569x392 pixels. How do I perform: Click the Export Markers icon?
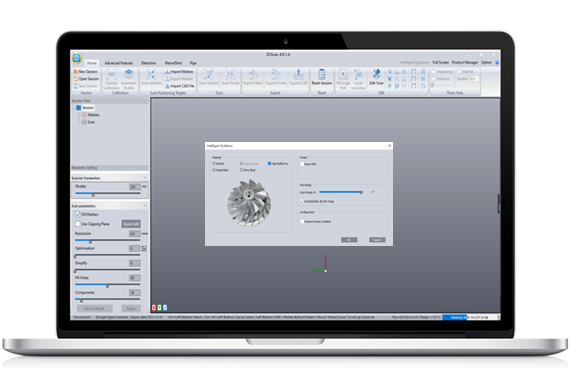coord(167,79)
